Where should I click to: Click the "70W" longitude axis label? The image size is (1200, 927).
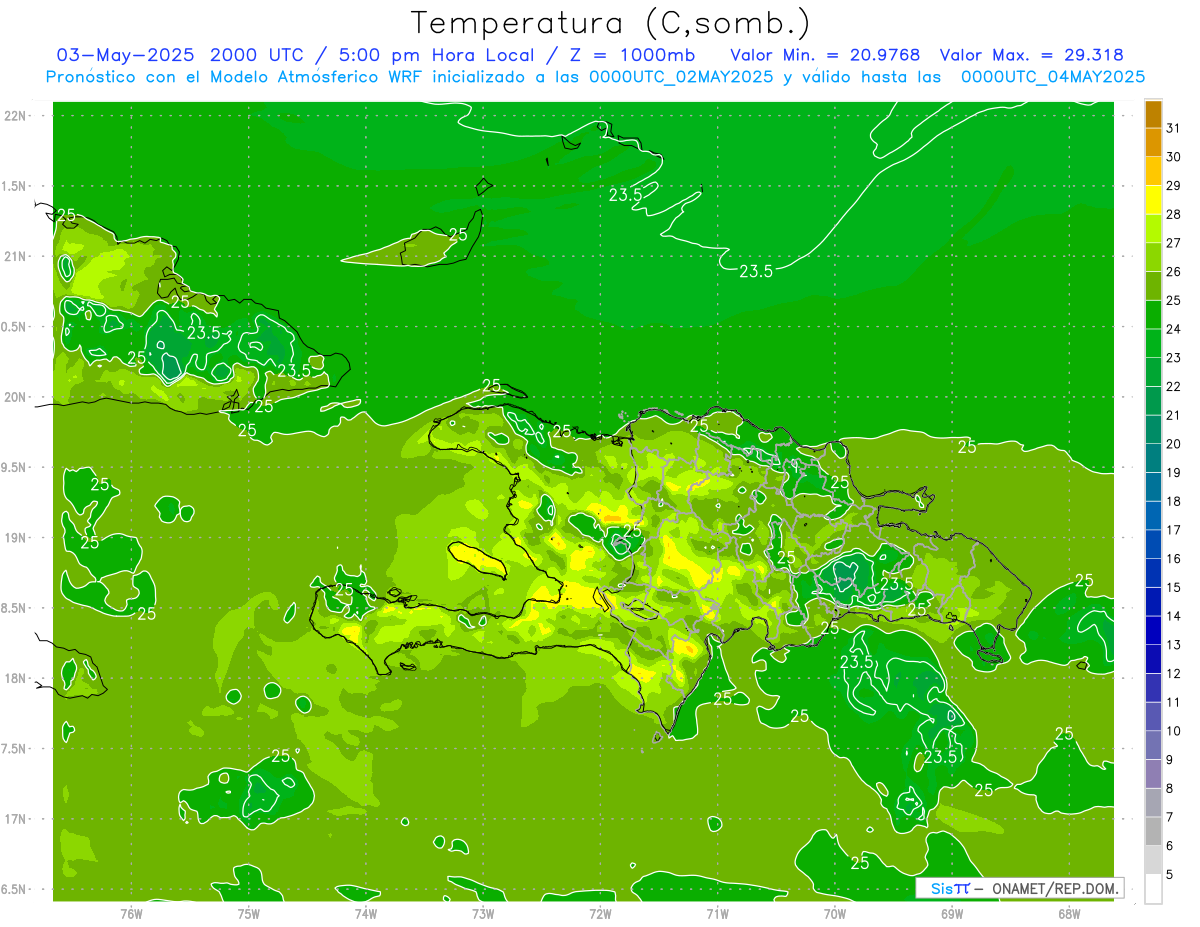click(x=835, y=913)
